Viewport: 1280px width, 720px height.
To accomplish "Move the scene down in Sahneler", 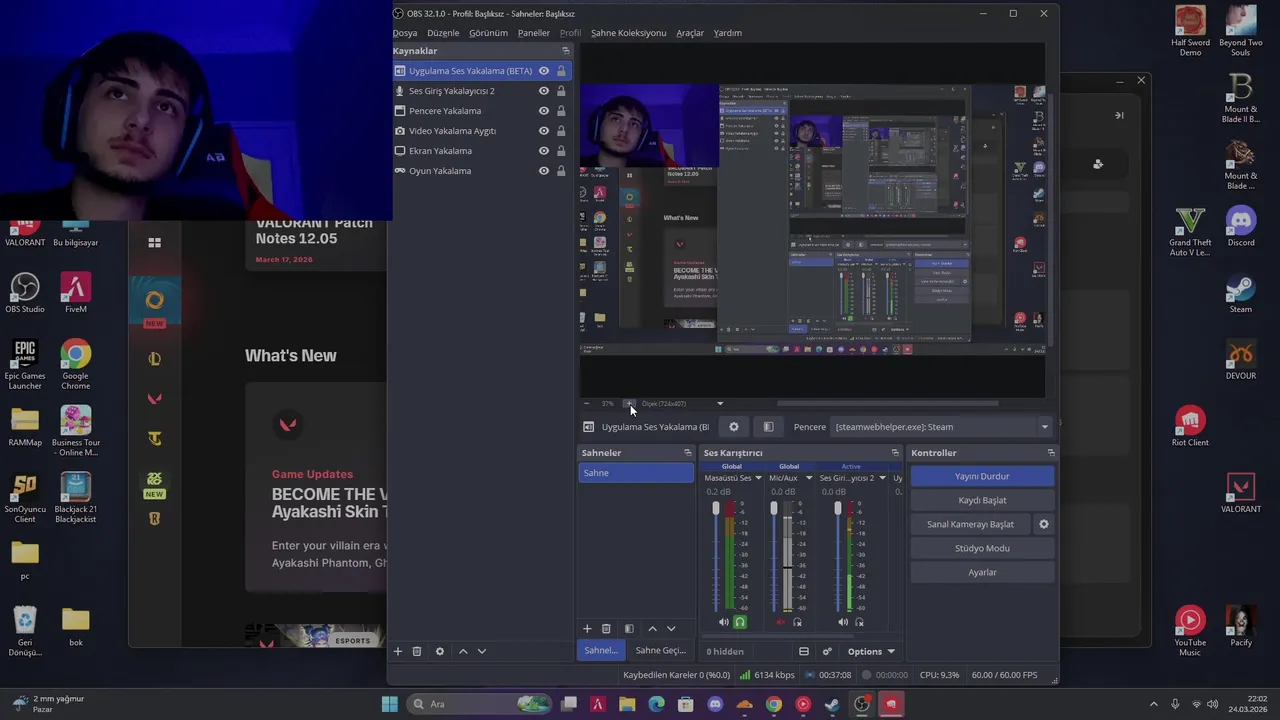I will [671, 629].
